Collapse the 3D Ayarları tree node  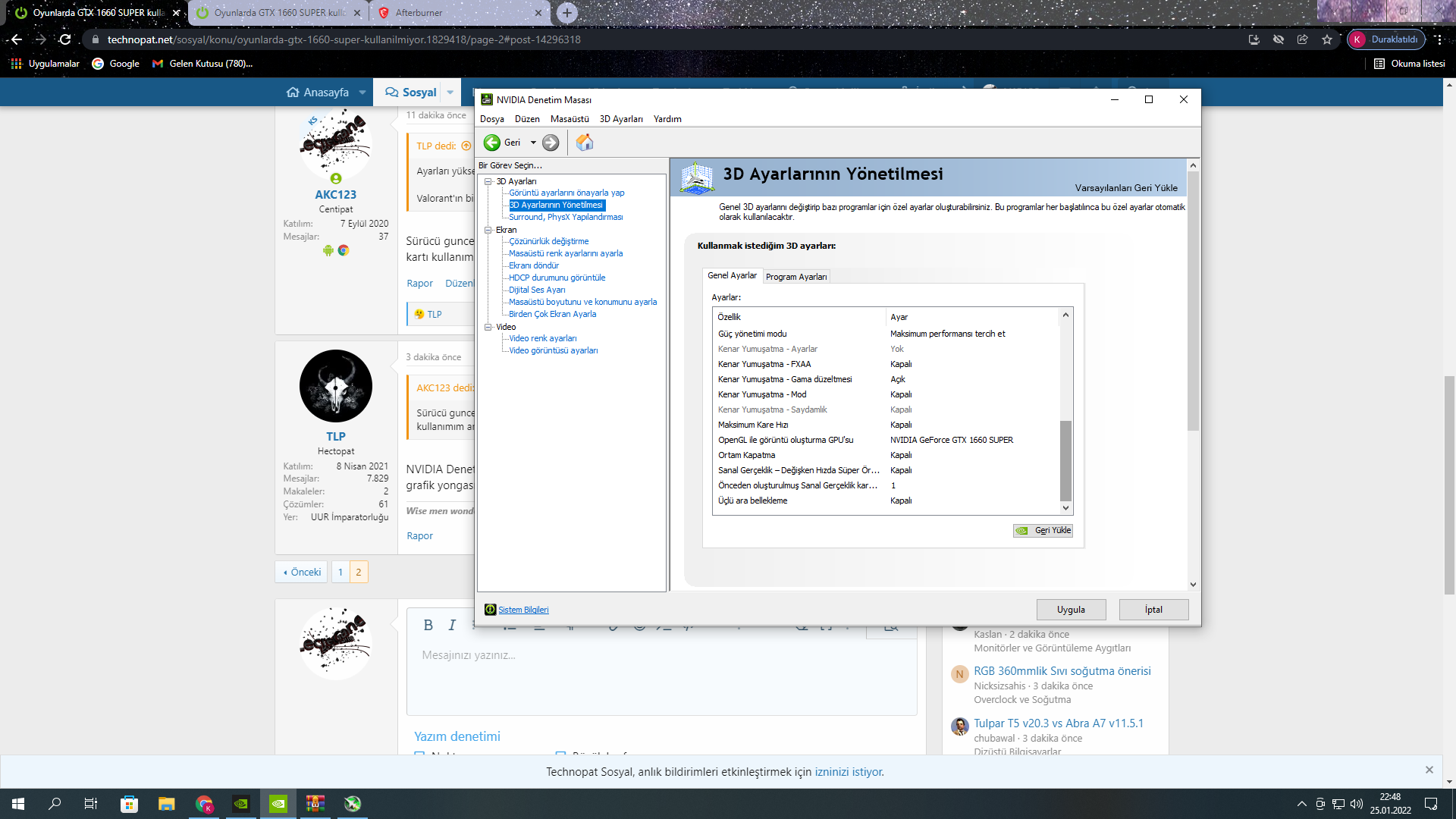point(488,181)
